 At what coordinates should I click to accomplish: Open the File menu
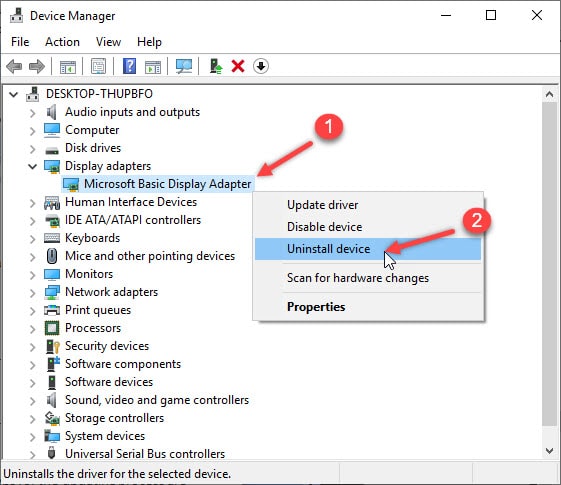click(x=20, y=42)
